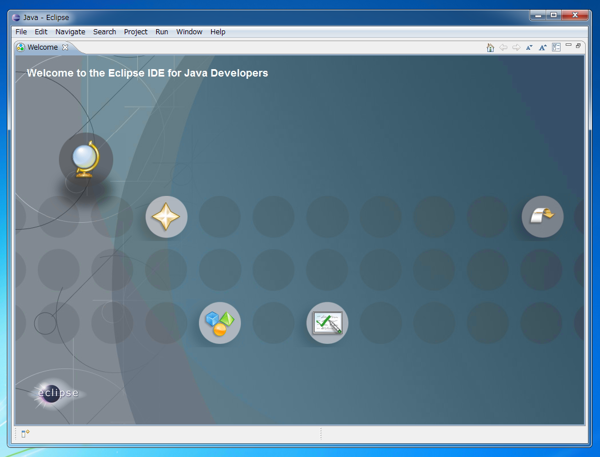
Task: Open the What's New star icon
Action: [166, 217]
